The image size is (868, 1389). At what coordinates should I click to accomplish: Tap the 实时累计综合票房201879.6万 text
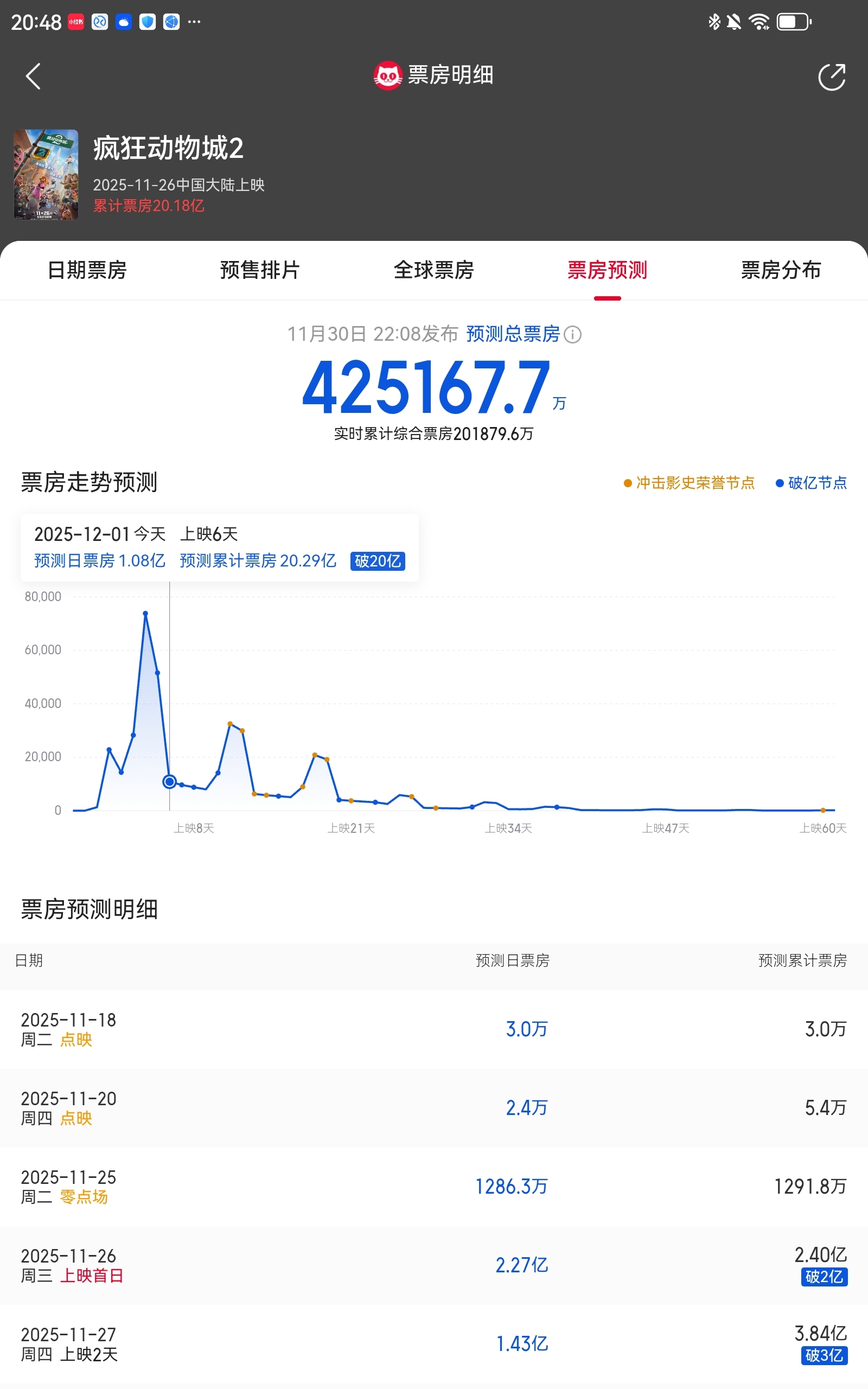pos(434,434)
